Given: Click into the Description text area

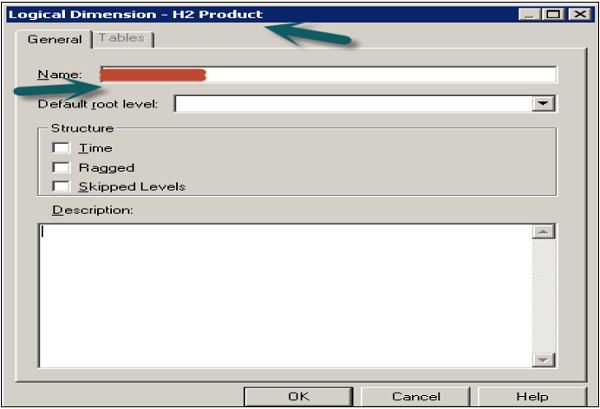Looking at the screenshot, I should [285, 296].
